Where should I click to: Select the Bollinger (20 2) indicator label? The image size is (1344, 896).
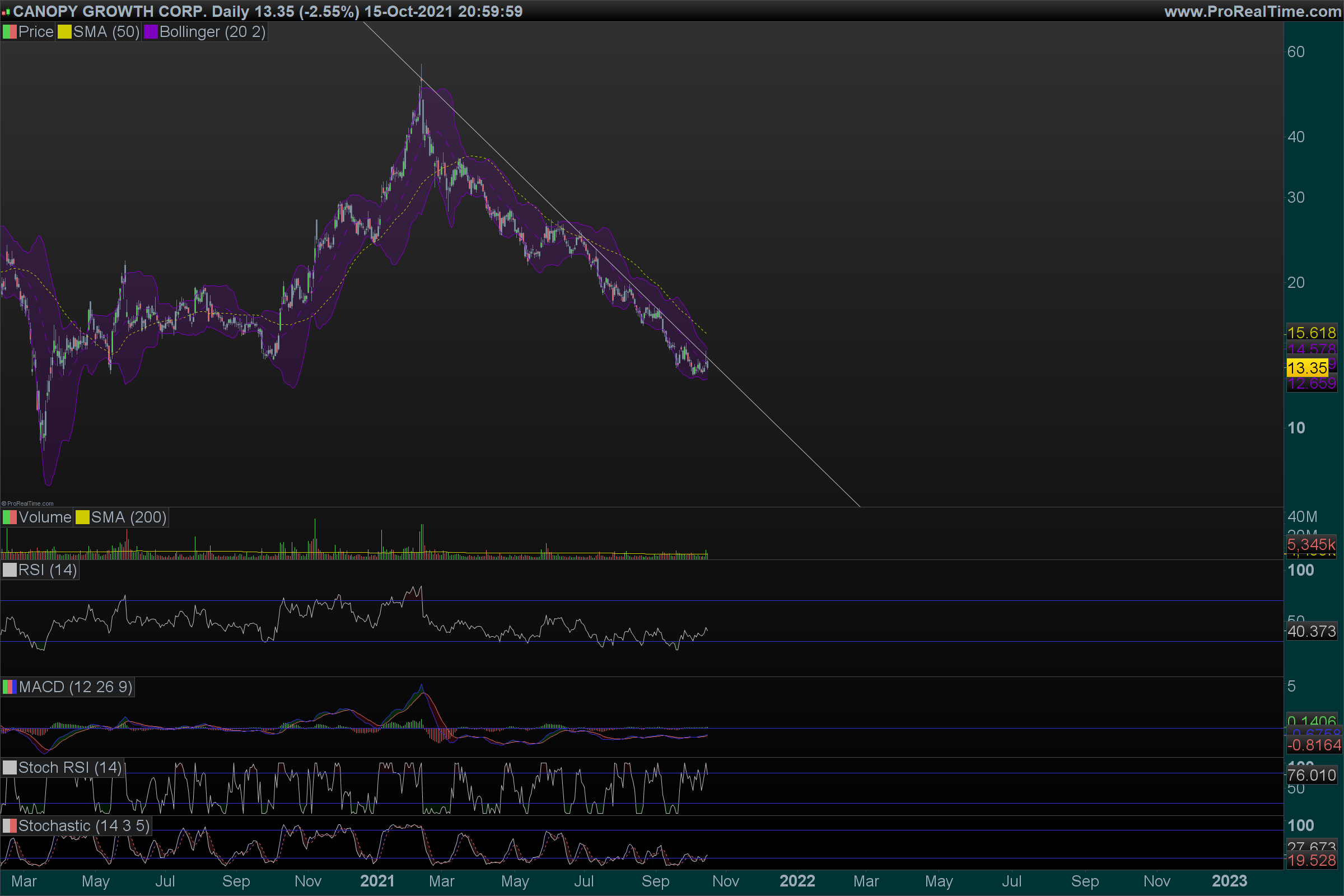point(212,32)
